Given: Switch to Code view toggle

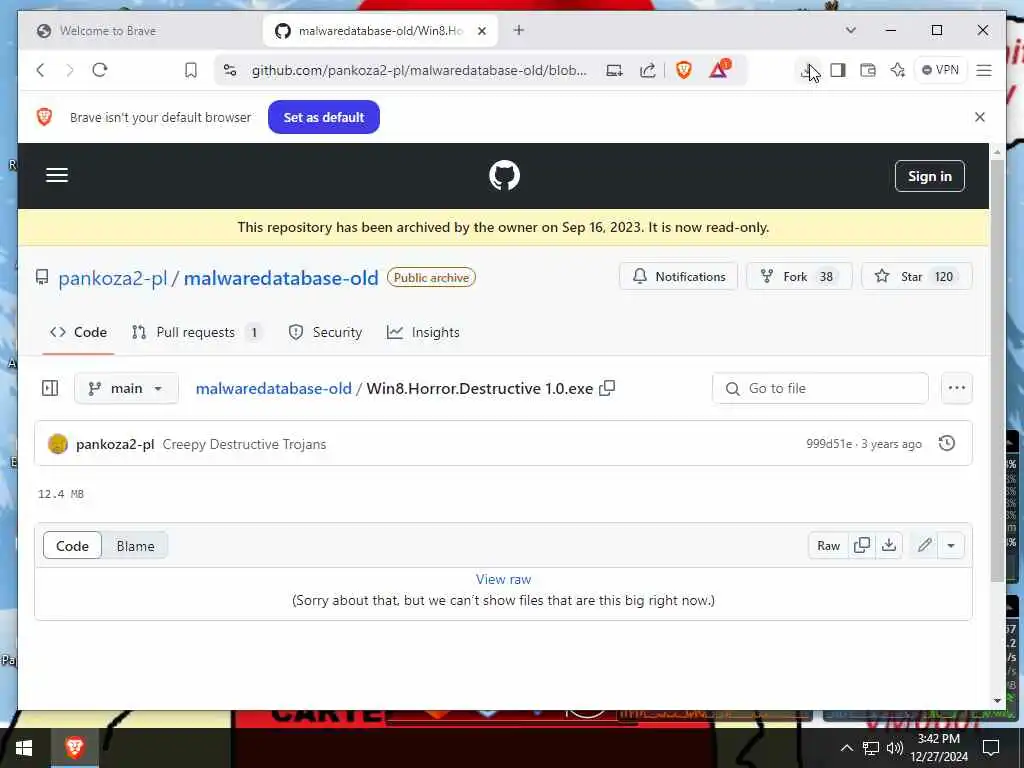Looking at the screenshot, I should click(72, 546).
